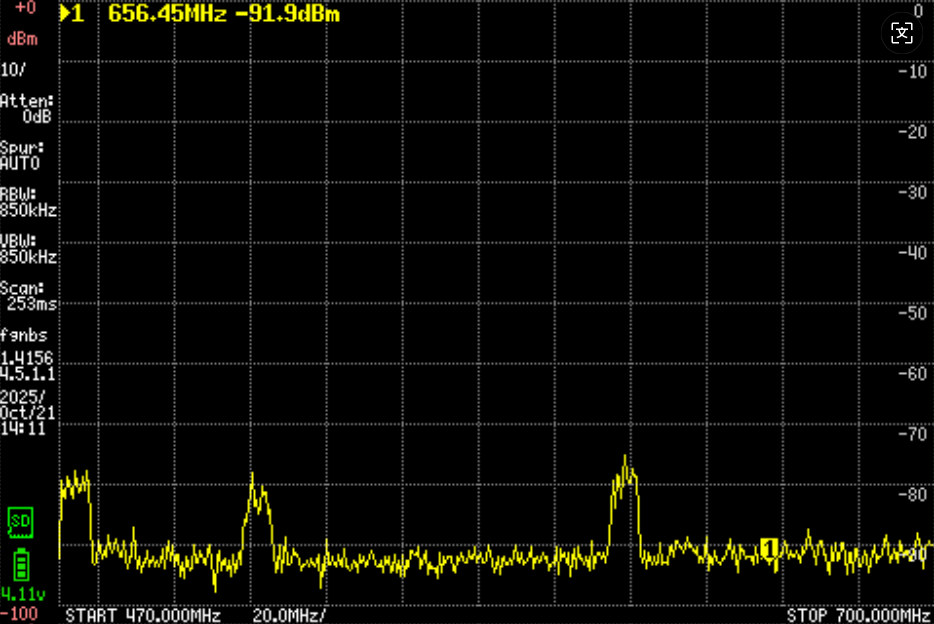Click the translate icon in top-right corner
This screenshot has height=624, width=934.
tap(902, 33)
